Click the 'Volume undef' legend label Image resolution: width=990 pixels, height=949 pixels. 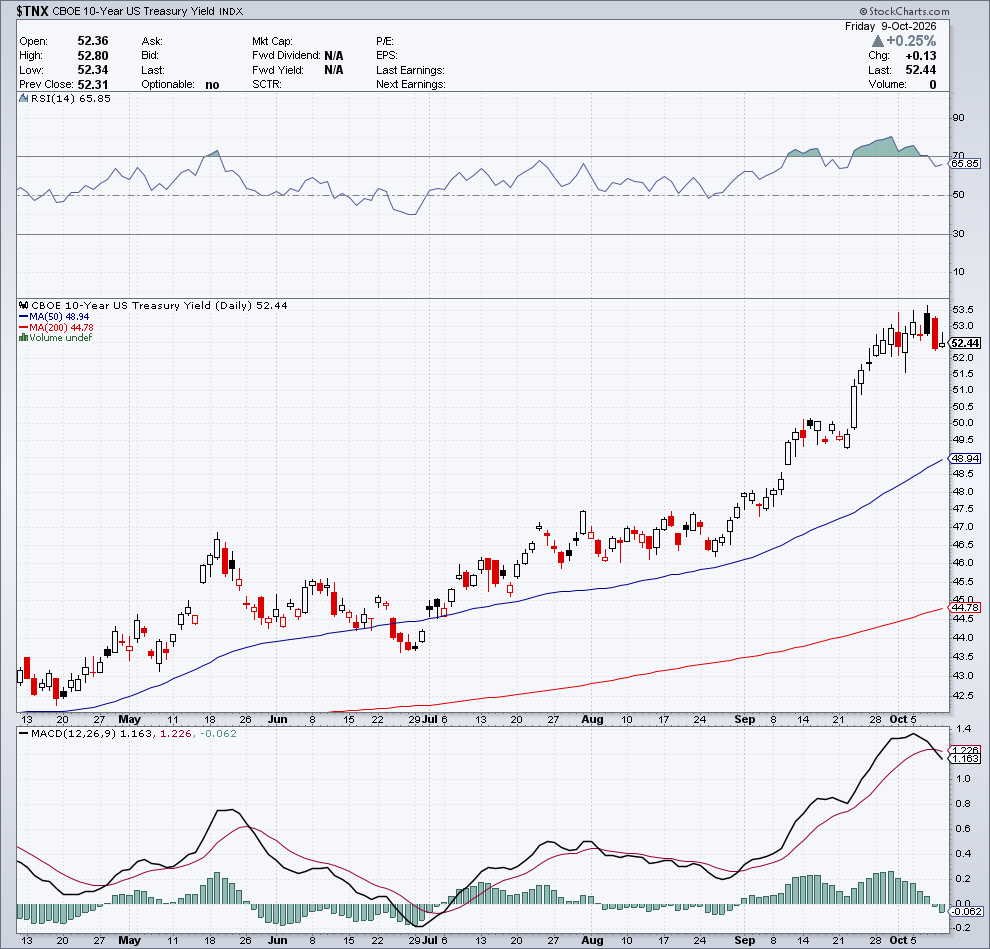pos(61,337)
